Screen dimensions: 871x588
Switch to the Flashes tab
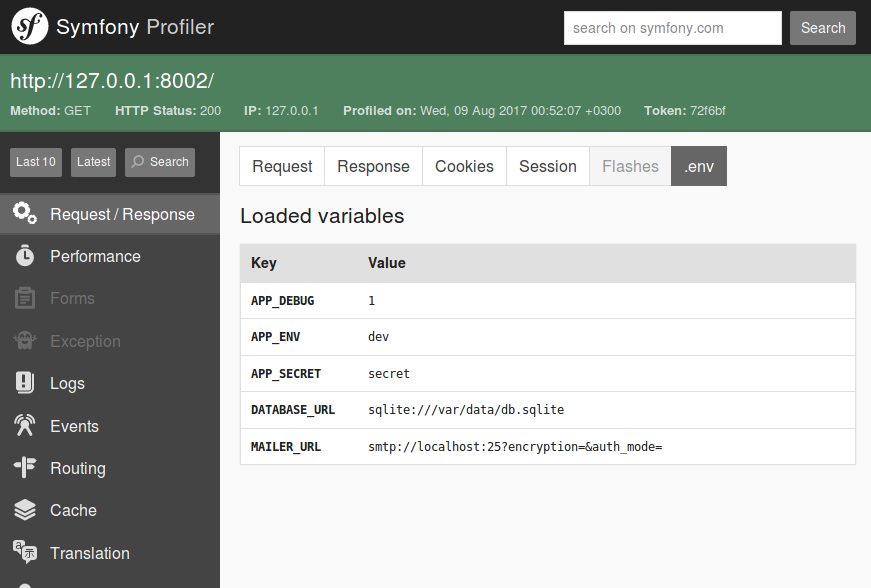click(630, 166)
